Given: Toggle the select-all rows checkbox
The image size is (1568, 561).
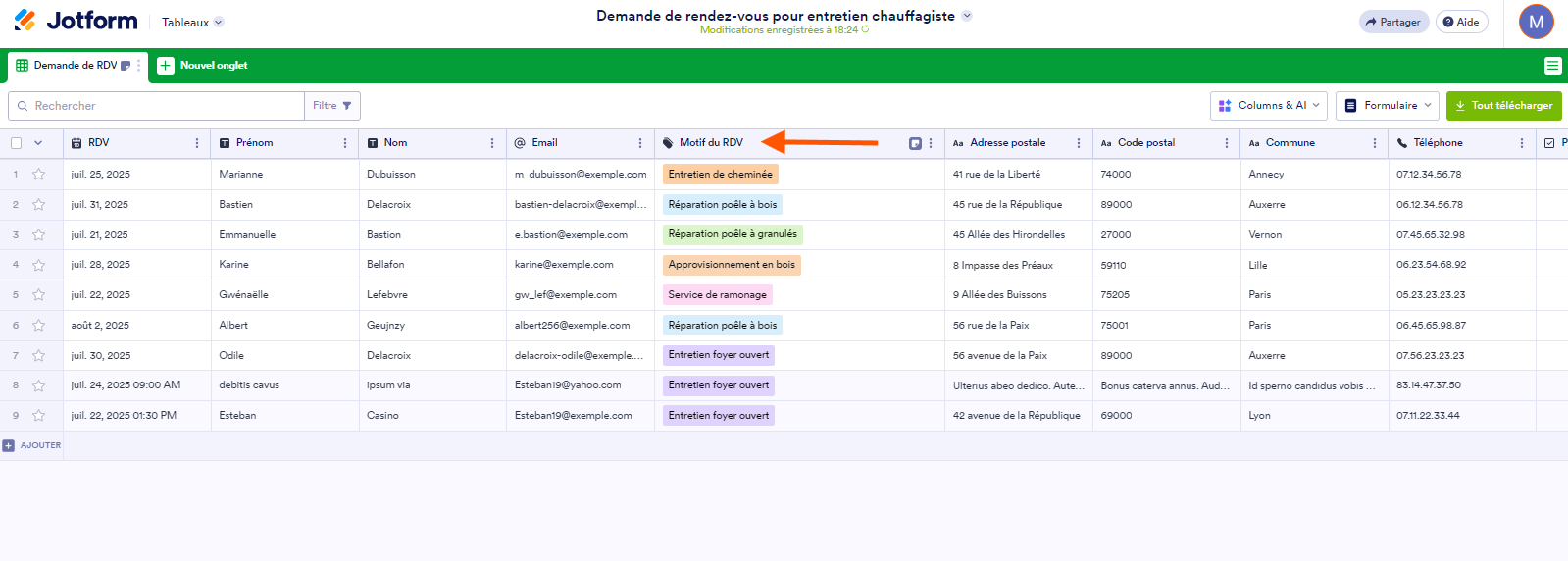Looking at the screenshot, I should [17, 143].
